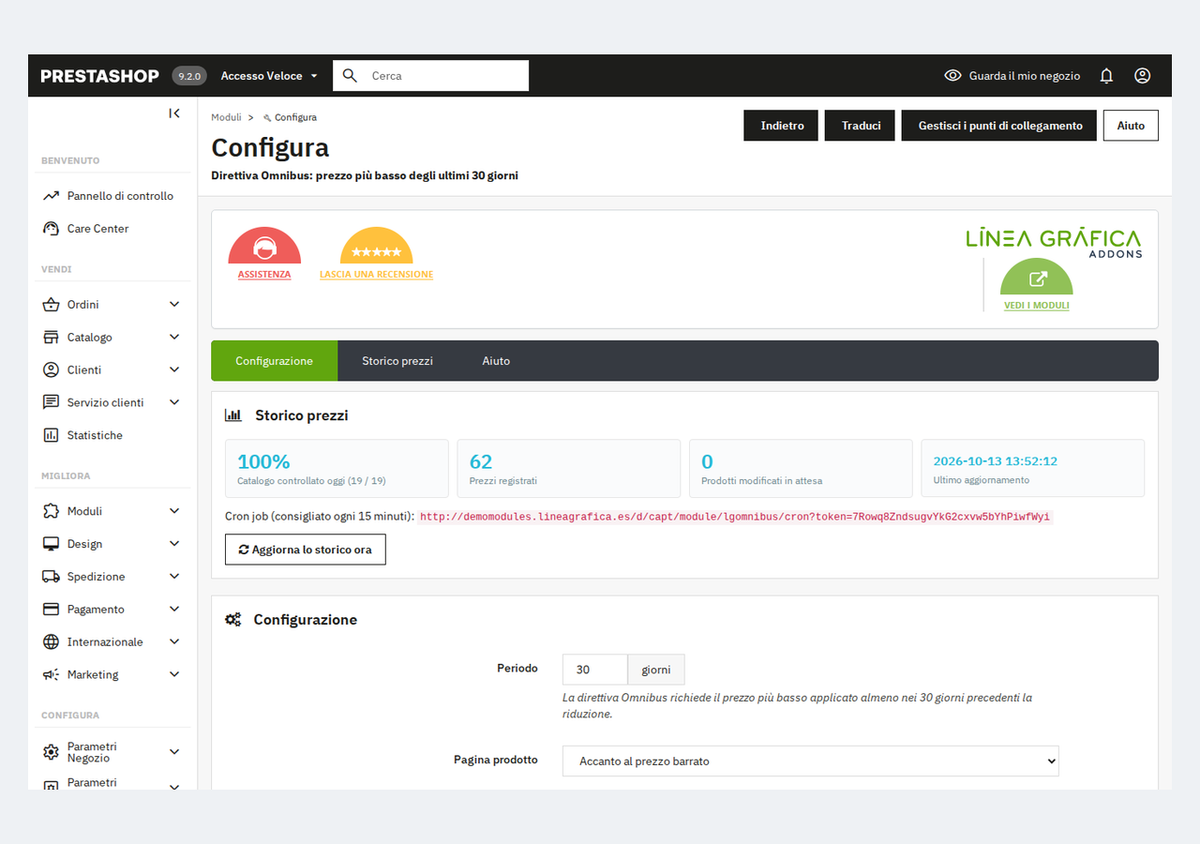Click the Traduci button
This screenshot has width=1200, height=844.
pos(861,126)
